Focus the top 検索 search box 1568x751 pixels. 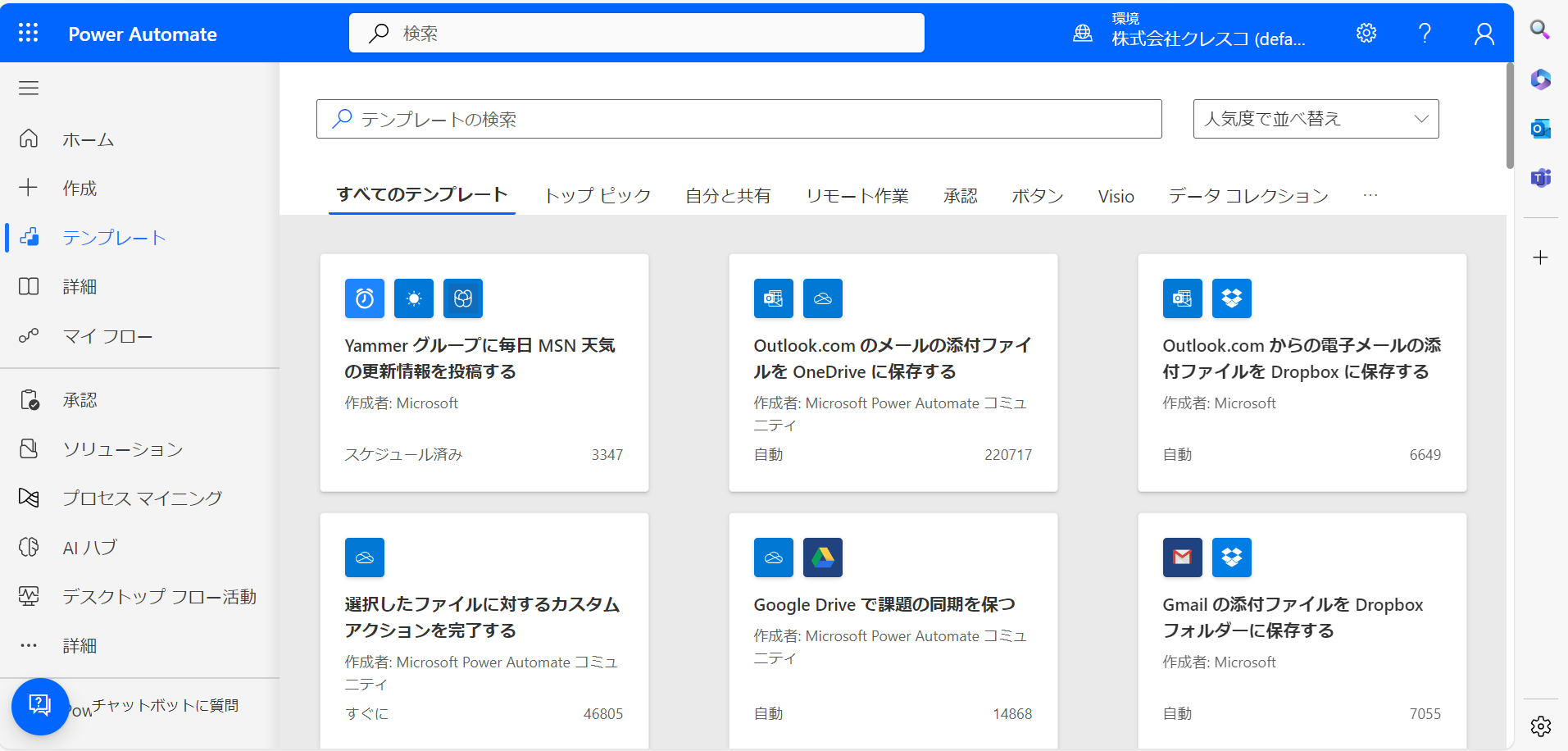[636, 33]
